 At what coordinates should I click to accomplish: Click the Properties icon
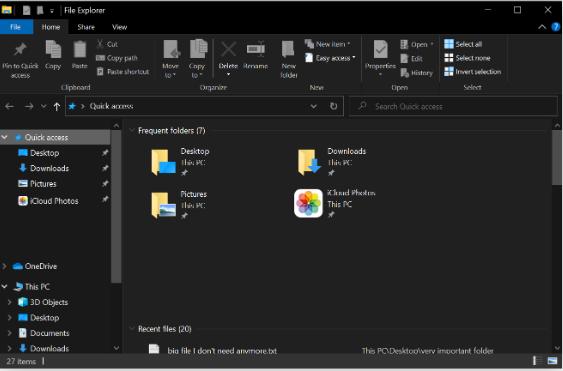point(381,50)
